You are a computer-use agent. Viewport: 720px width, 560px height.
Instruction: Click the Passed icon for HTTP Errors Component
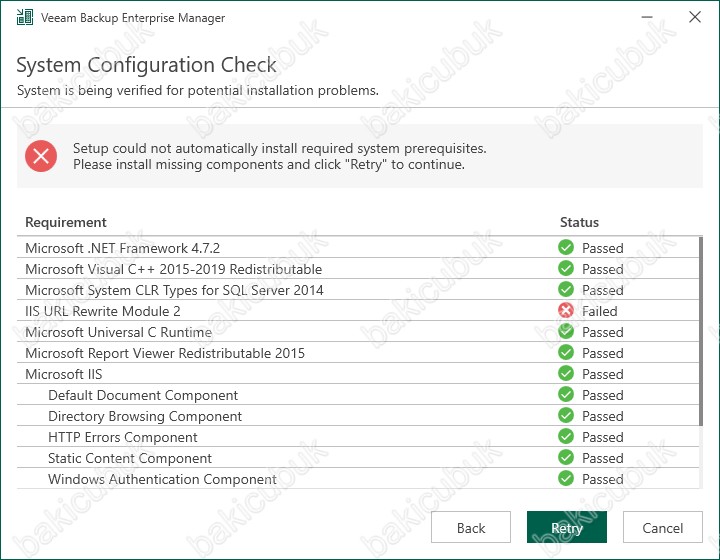[566, 437]
